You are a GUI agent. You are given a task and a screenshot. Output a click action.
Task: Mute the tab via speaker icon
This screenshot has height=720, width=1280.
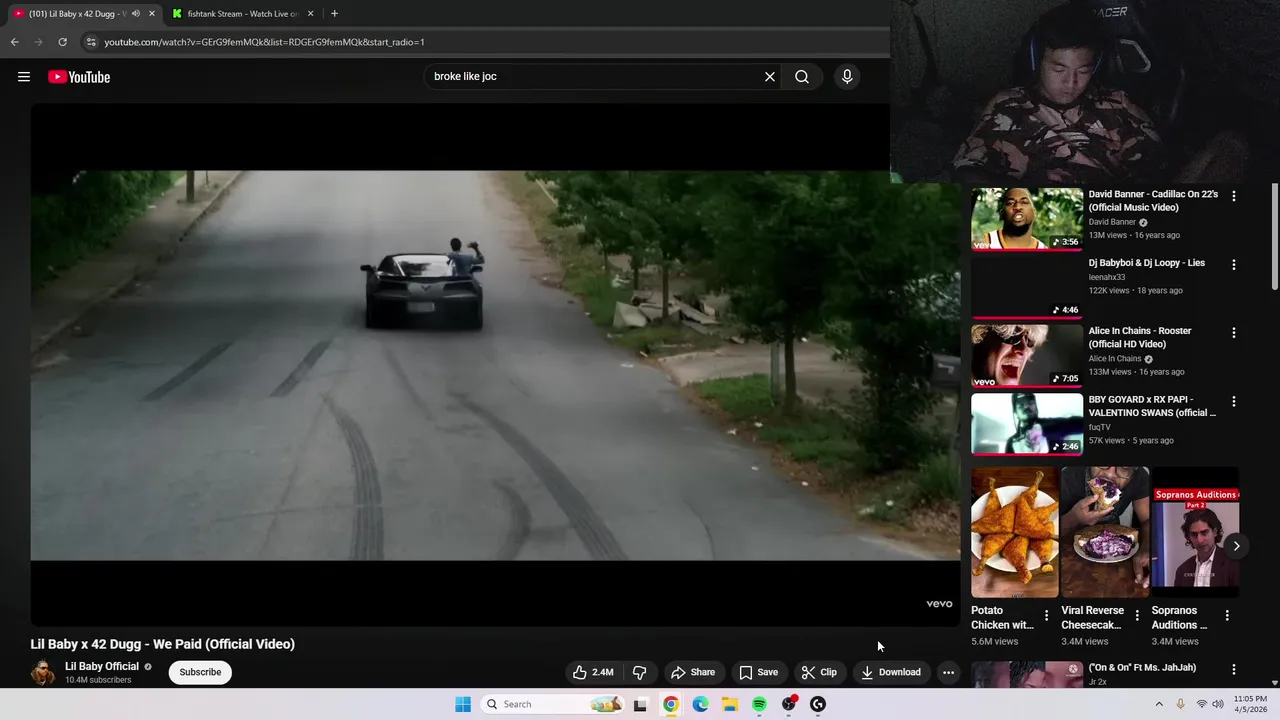pyautogui.click(x=136, y=14)
